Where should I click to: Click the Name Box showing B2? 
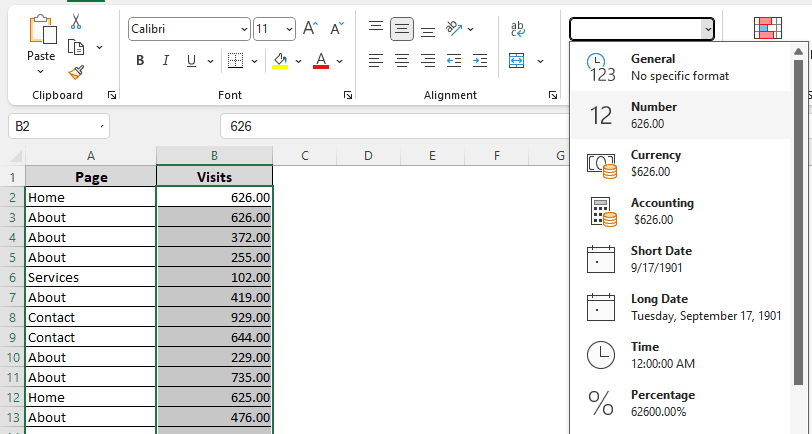coord(59,126)
